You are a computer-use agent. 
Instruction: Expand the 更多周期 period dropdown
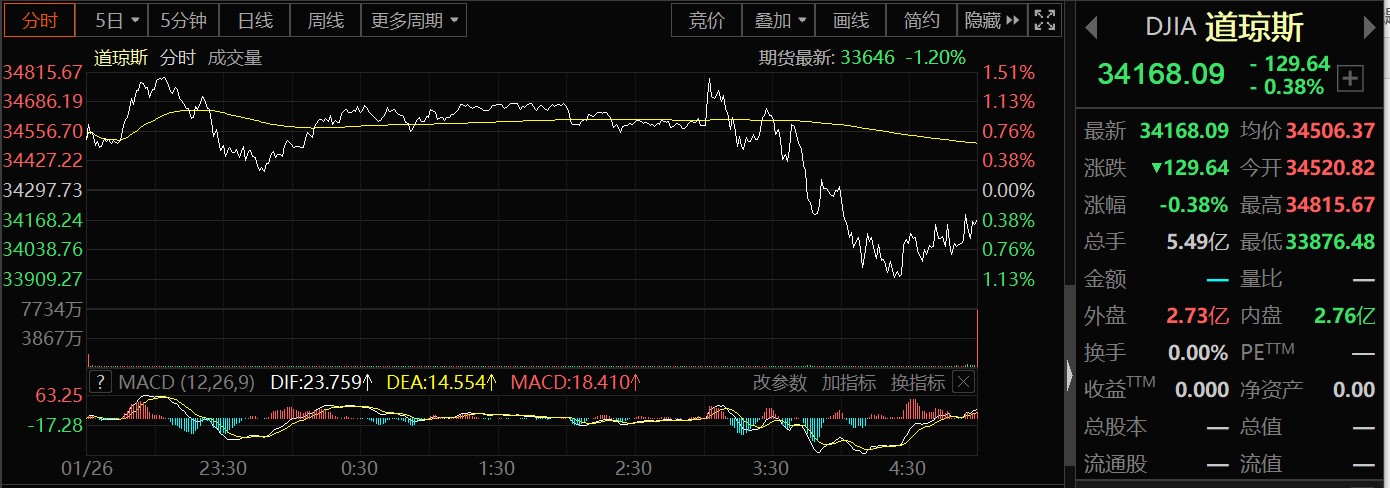[454, 20]
